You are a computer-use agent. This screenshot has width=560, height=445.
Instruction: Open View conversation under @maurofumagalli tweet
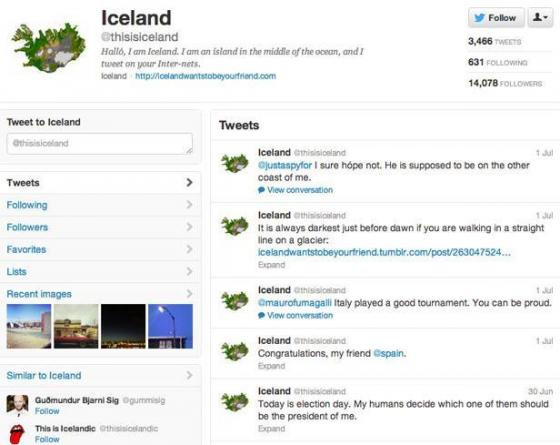pyautogui.click(x=295, y=315)
